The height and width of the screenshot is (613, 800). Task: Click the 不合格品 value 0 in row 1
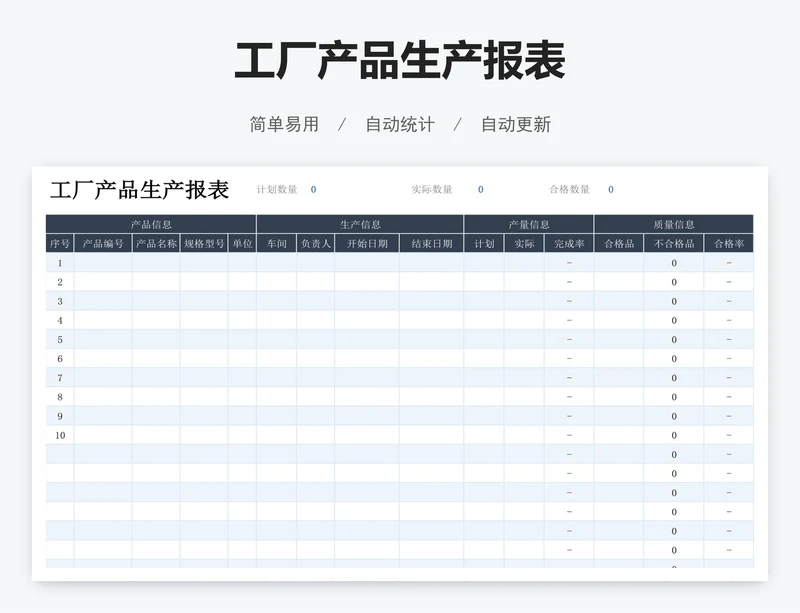(x=674, y=263)
